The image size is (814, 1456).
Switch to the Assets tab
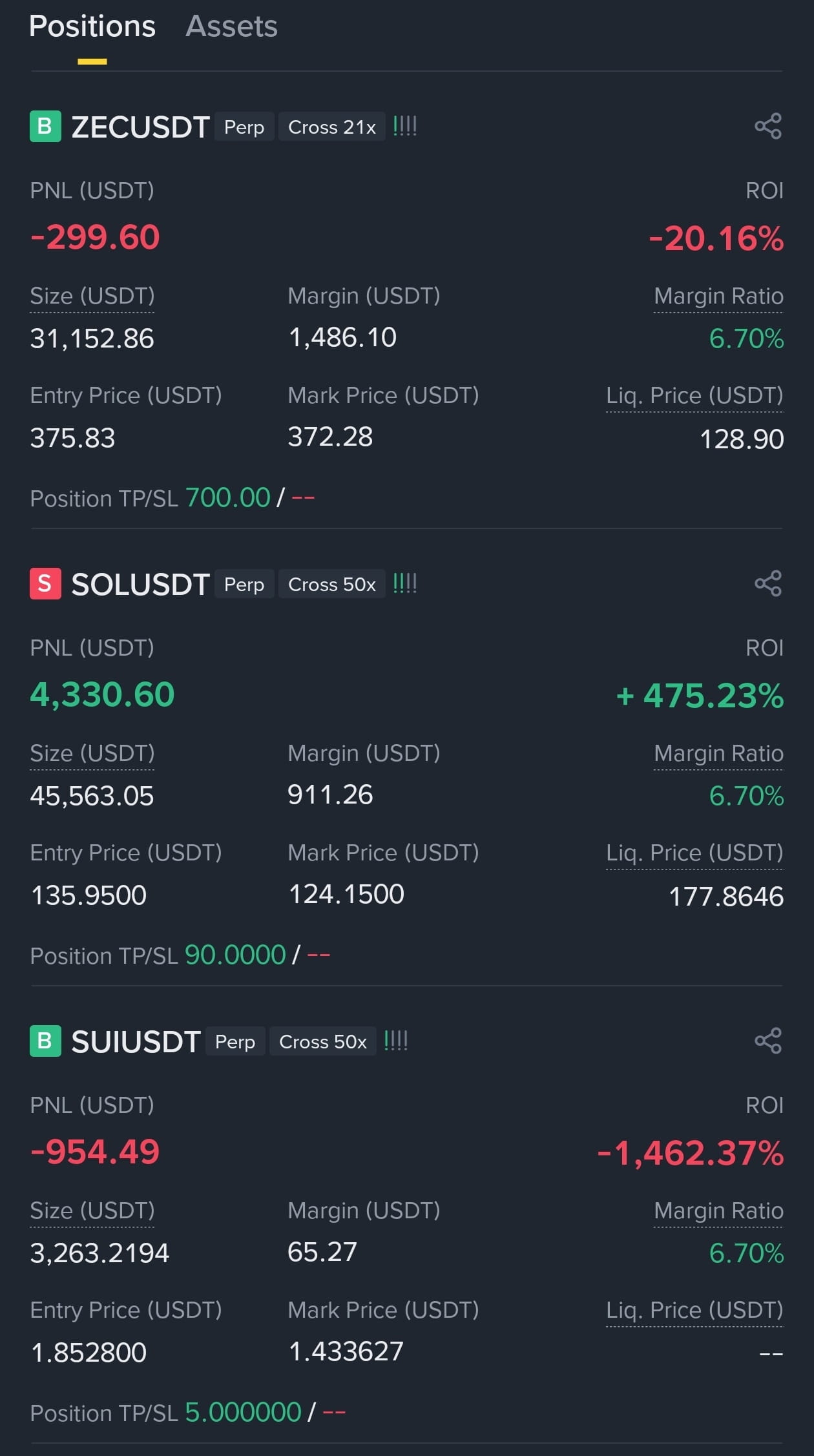coord(231,26)
